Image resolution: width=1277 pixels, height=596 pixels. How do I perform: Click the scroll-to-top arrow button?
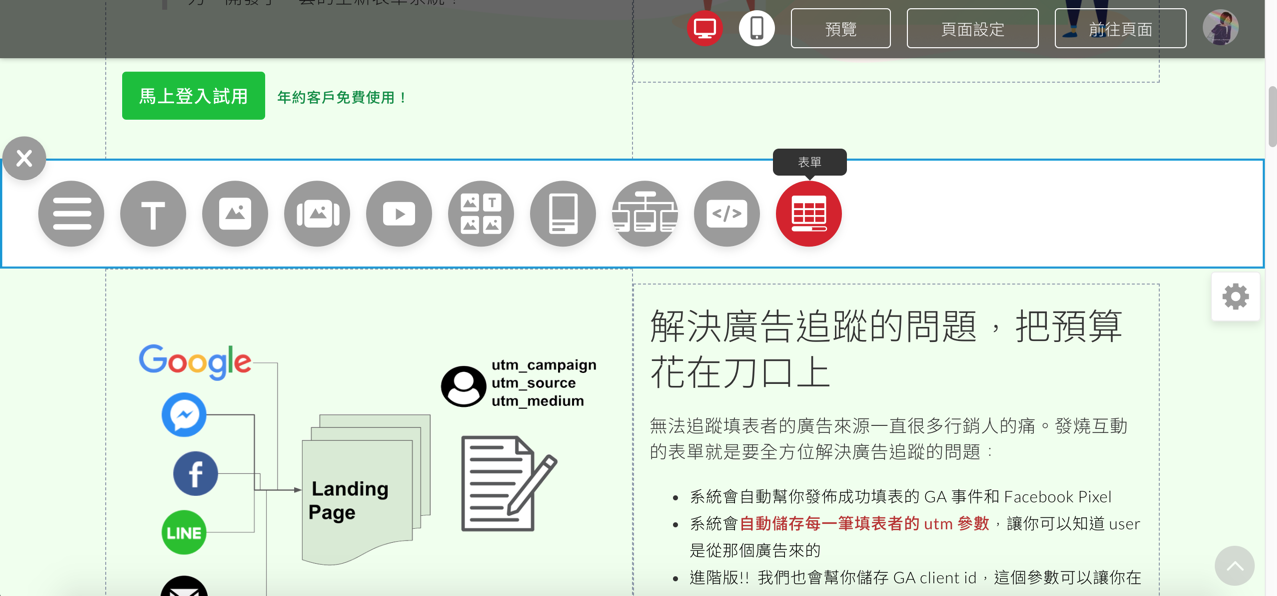[1234, 566]
